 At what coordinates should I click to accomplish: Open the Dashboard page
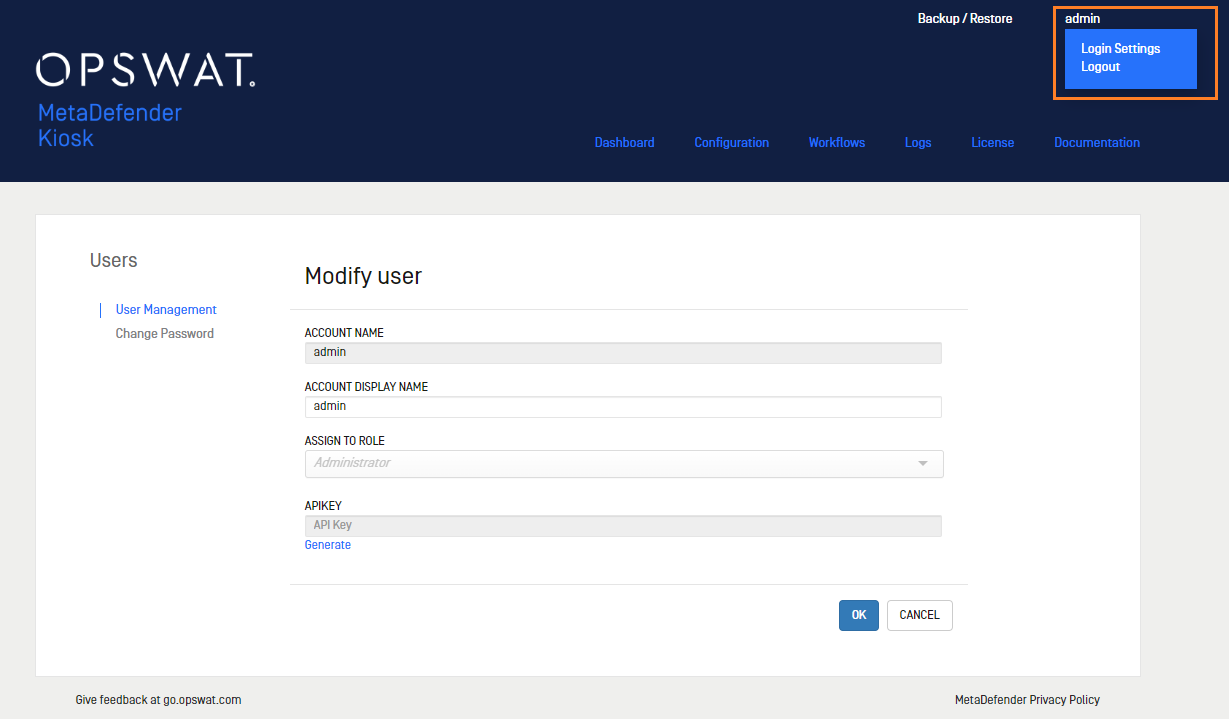pos(624,143)
